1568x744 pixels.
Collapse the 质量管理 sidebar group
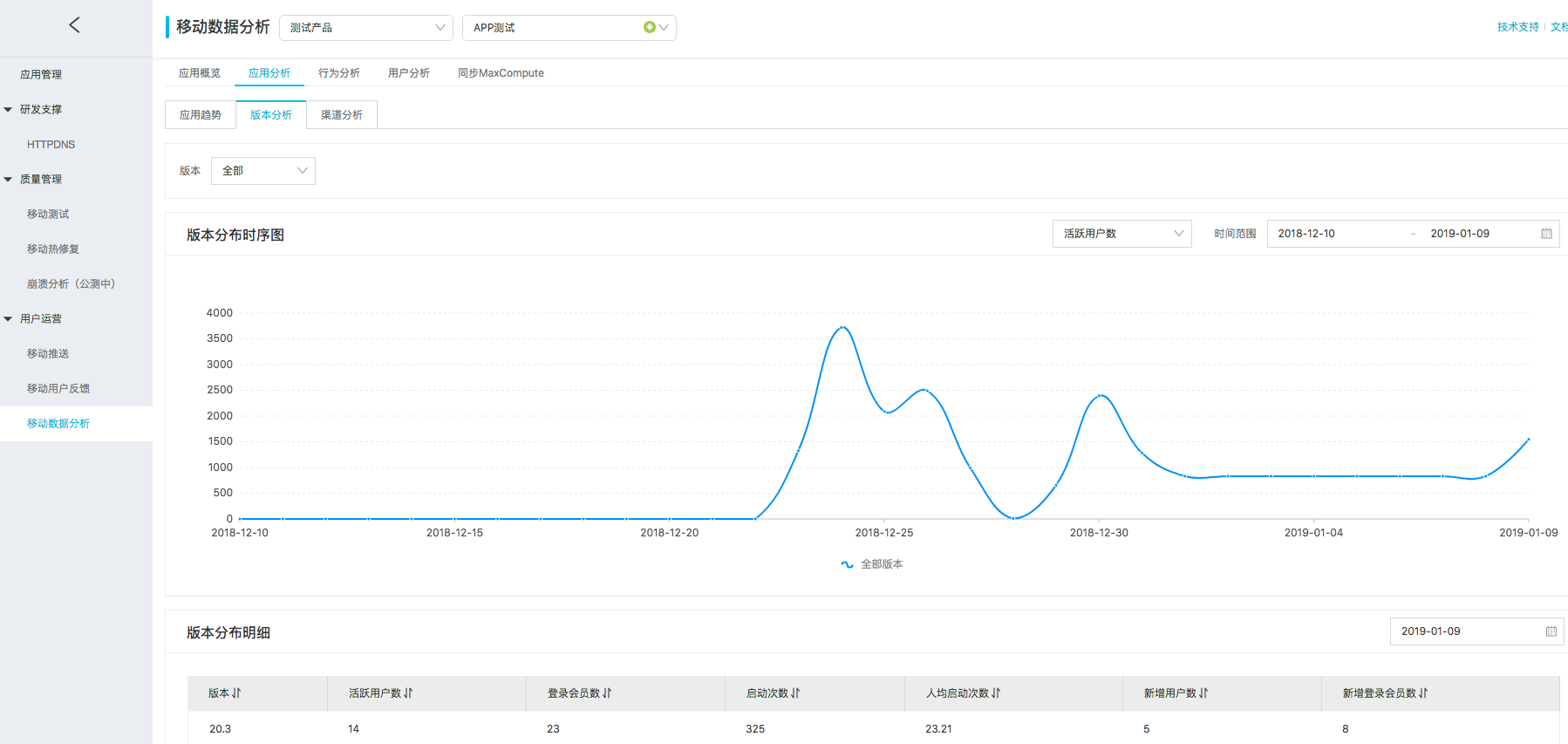coord(9,180)
